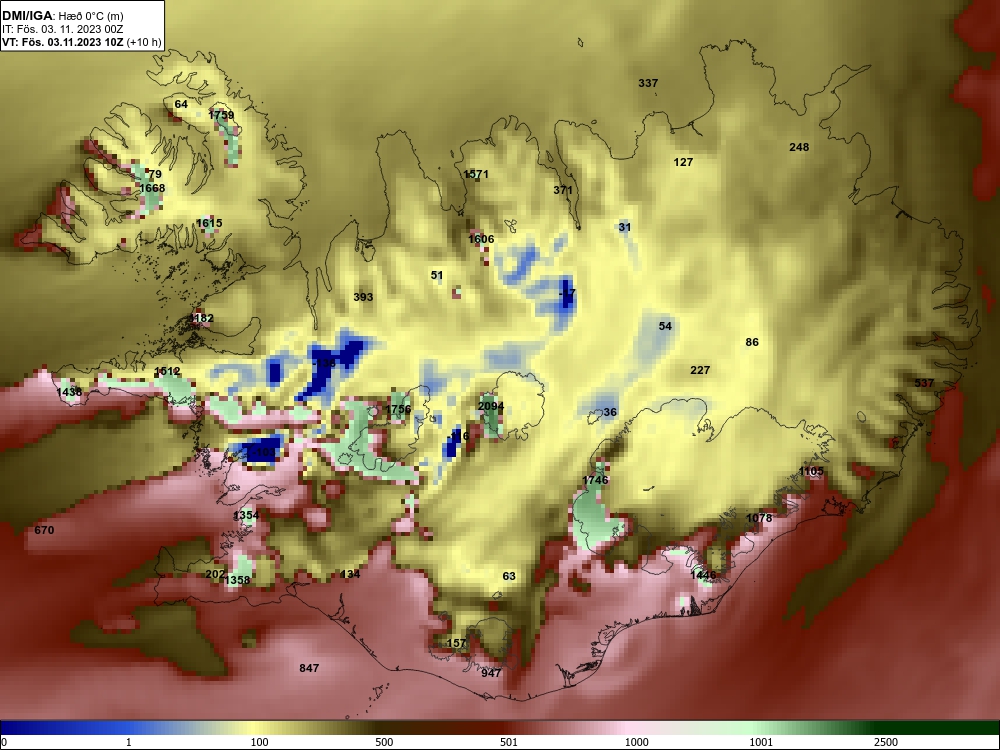This screenshot has width=1000, height=750.
Task: Click the map value 1615
Action: coord(209,223)
